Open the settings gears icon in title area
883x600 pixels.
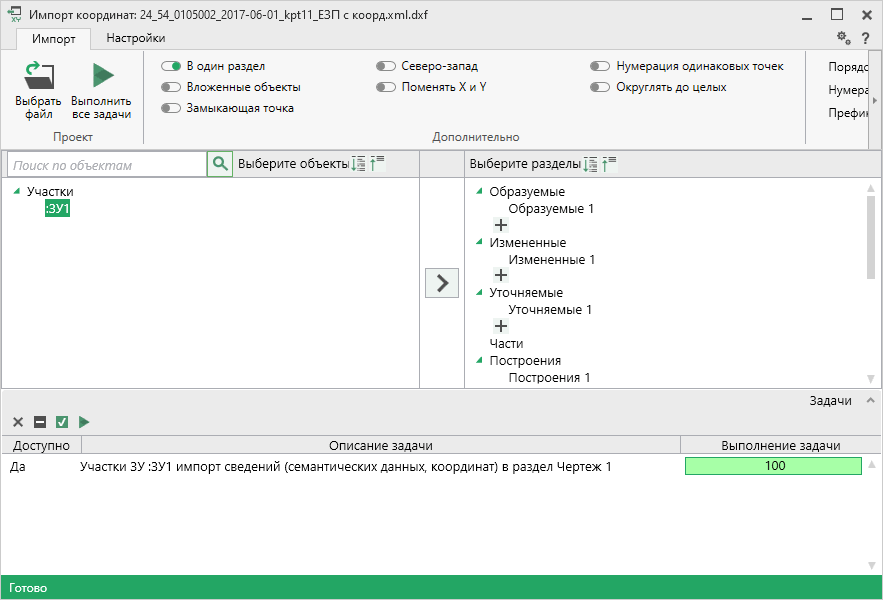pos(843,37)
